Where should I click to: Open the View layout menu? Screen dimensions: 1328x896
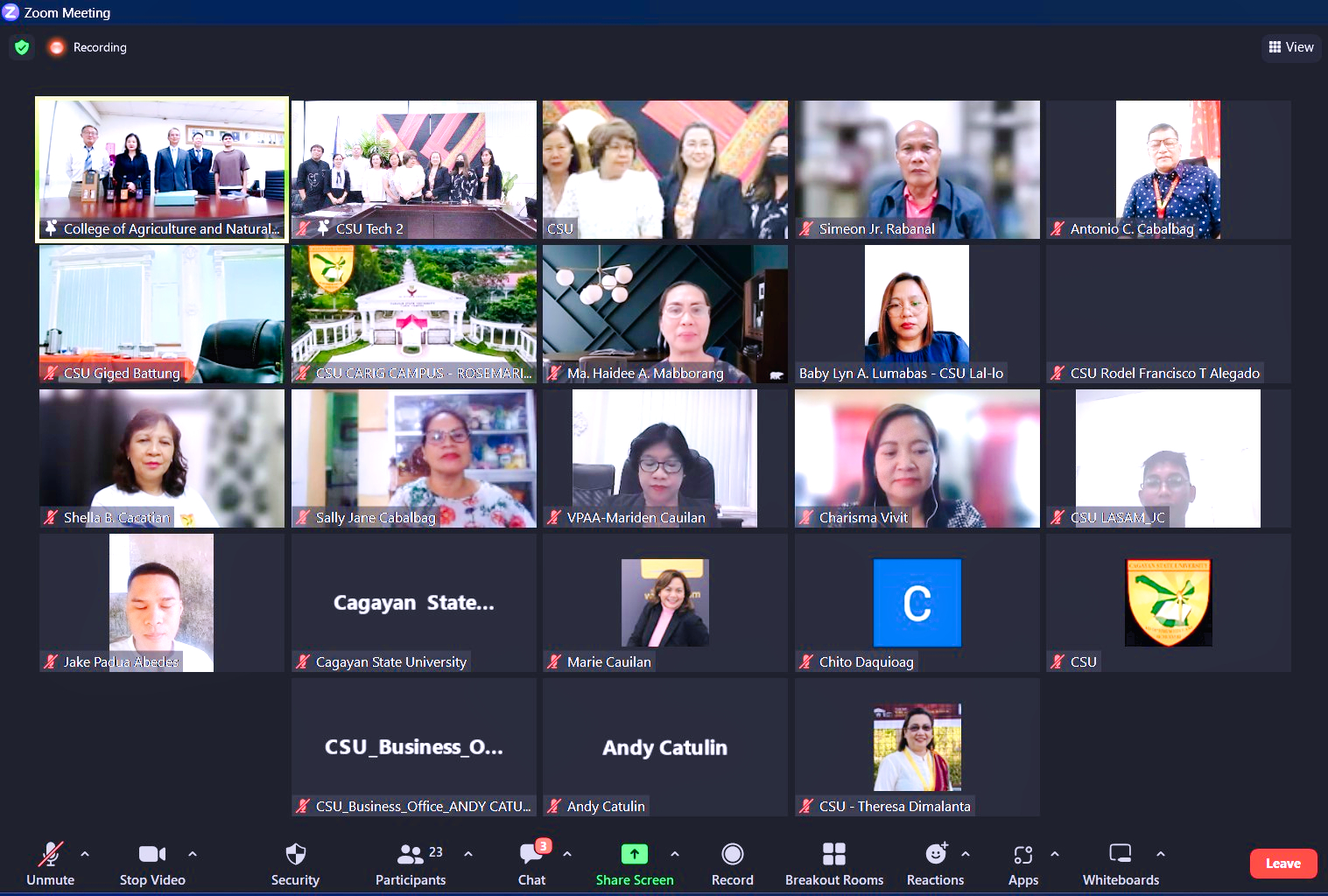[1291, 47]
